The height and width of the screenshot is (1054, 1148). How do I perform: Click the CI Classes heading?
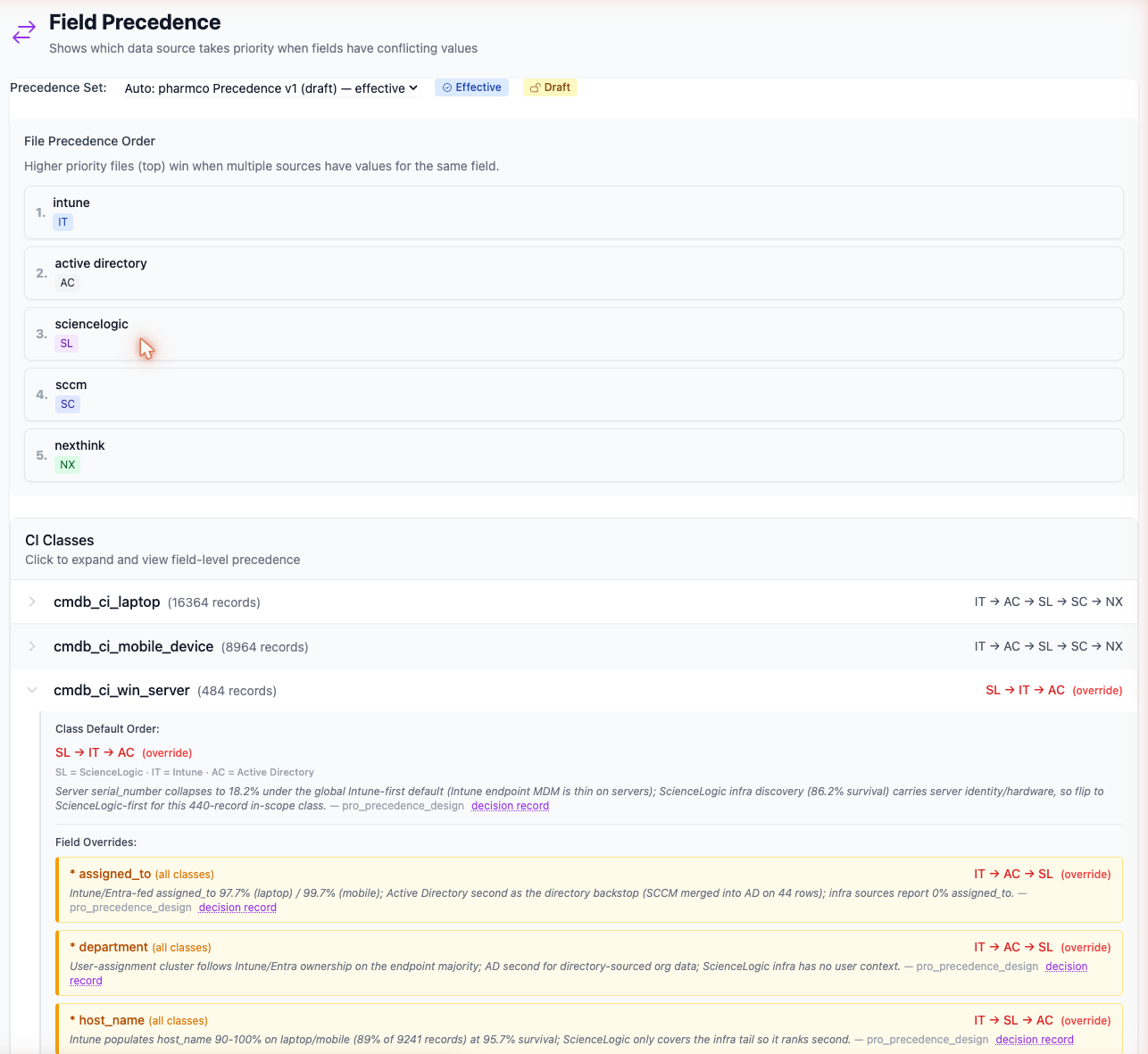[x=60, y=540]
